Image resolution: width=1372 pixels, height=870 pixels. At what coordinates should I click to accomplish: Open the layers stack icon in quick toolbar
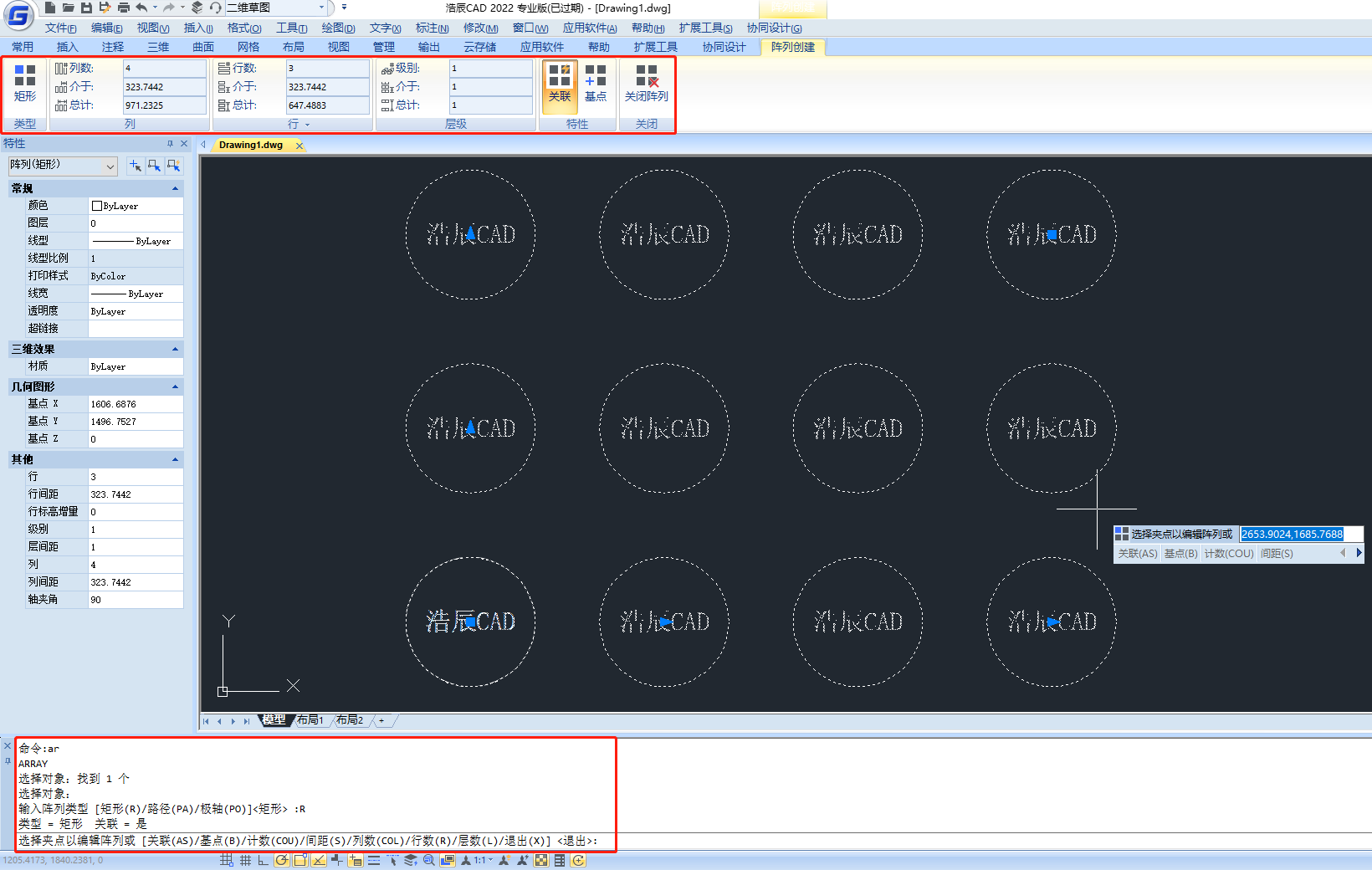[x=197, y=8]
